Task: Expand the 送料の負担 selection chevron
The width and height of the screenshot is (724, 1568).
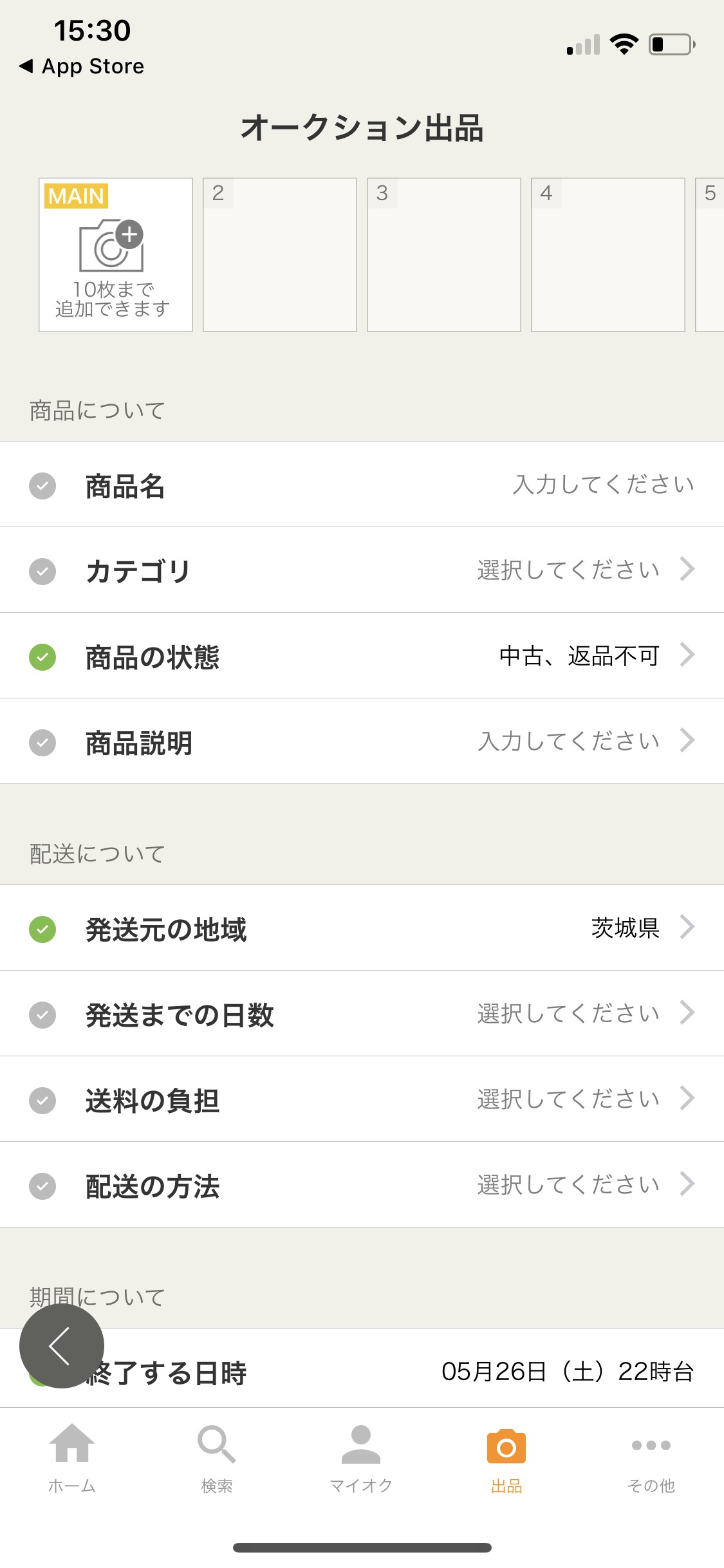Action: (x=687, y=1098)
